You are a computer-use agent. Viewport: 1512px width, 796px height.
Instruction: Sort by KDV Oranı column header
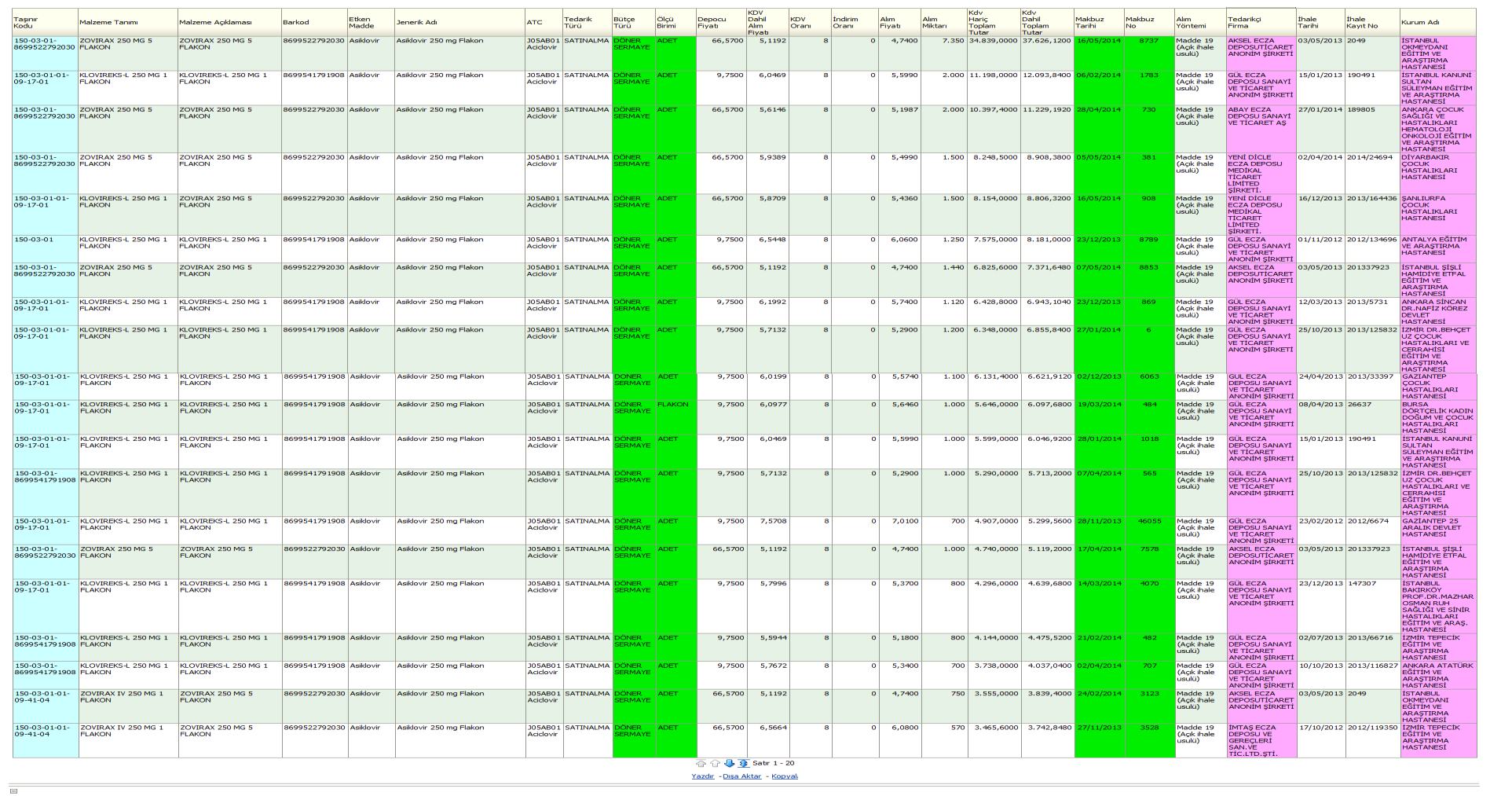click(x=810, y=22)
